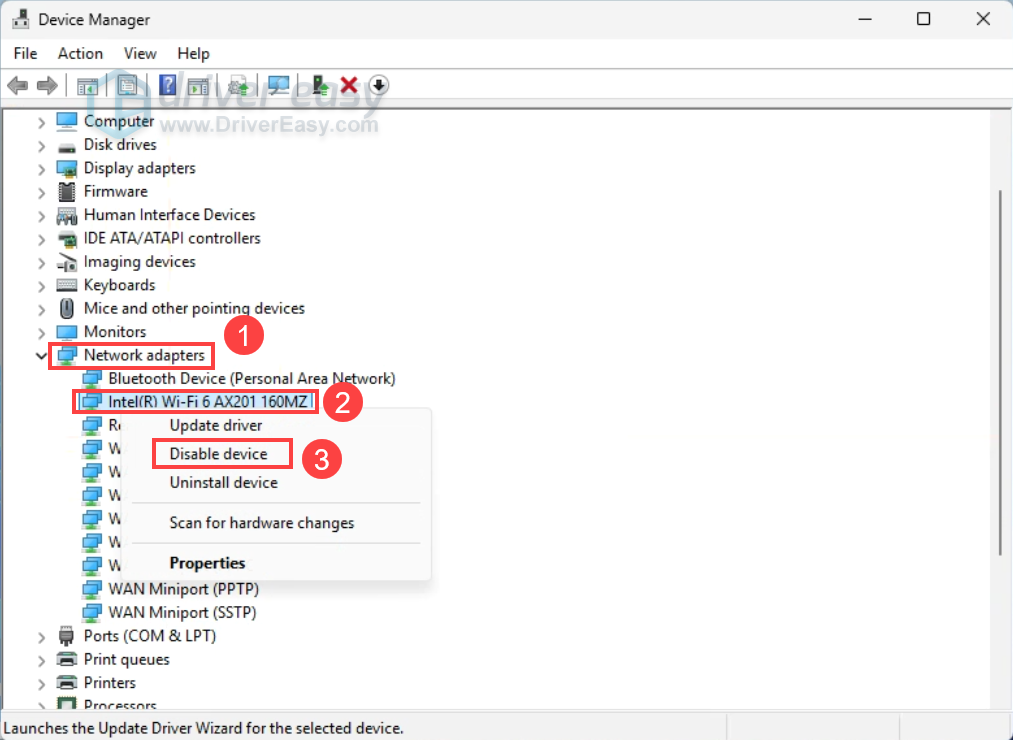Click the Imaging devices camera icon
The width and height of the screenshot is (1013, 740).
pyautogui.click(x=67, y=262)
